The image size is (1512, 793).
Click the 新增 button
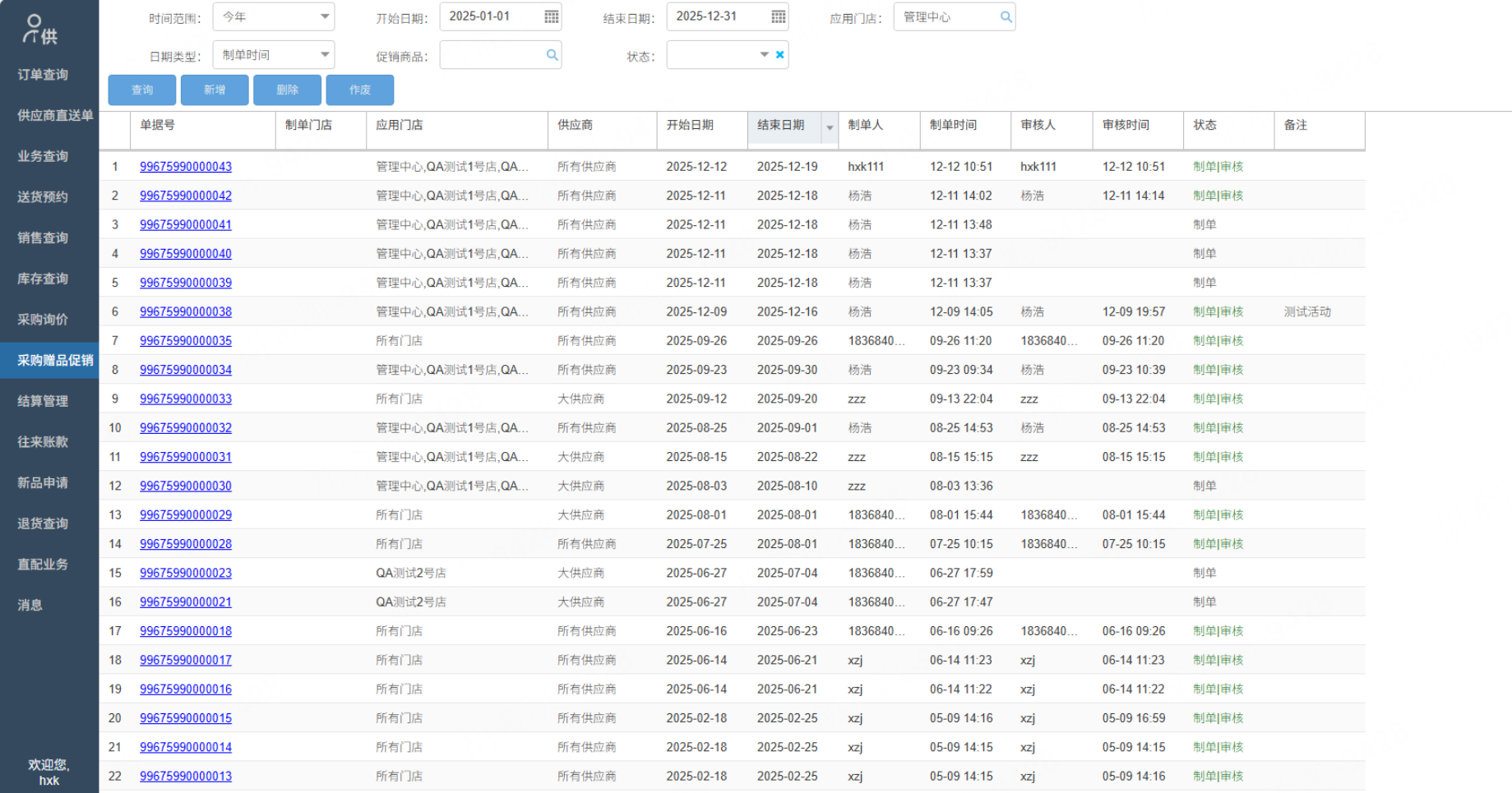tap(215, 90)
